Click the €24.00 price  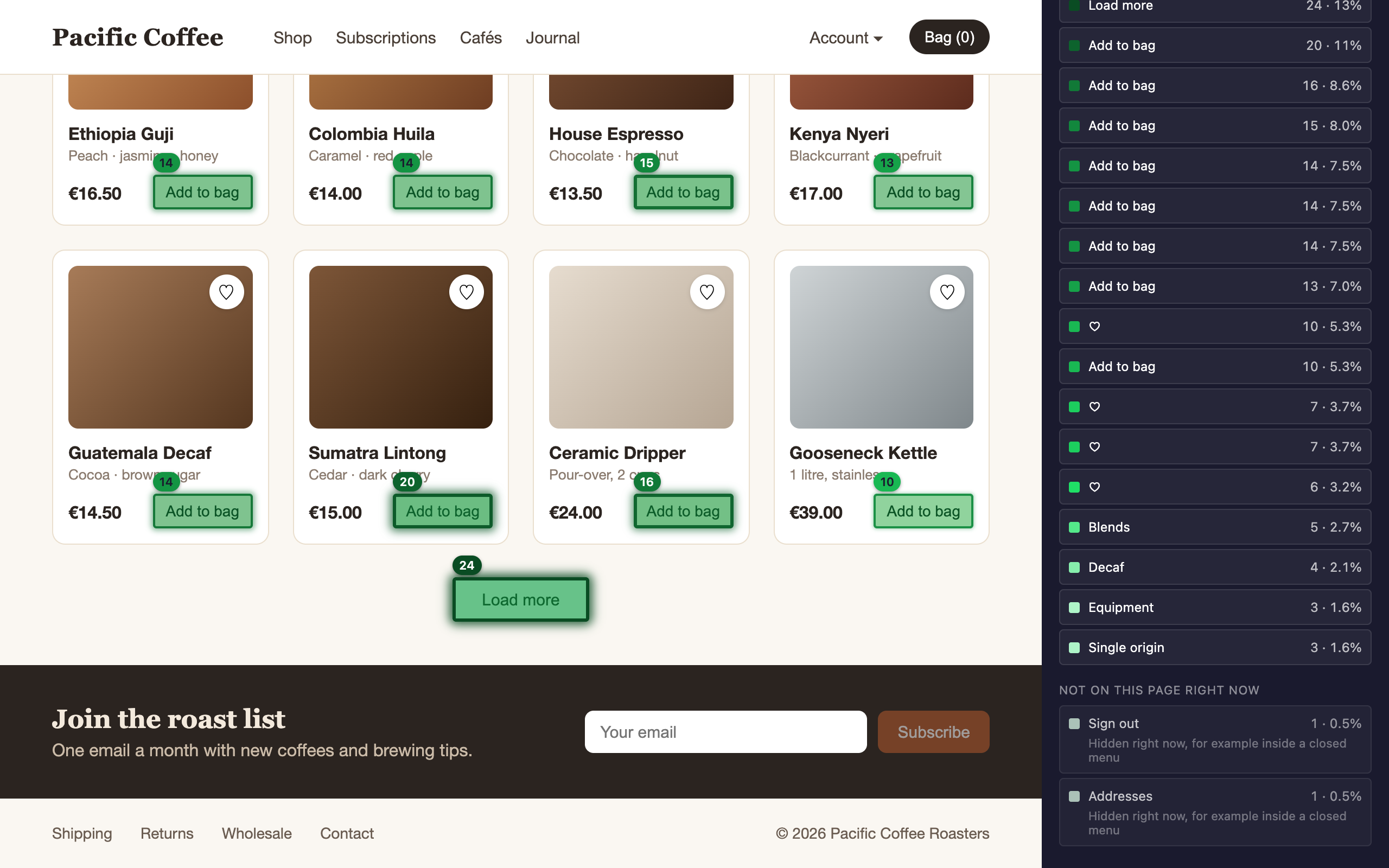(x=575, y=512)
